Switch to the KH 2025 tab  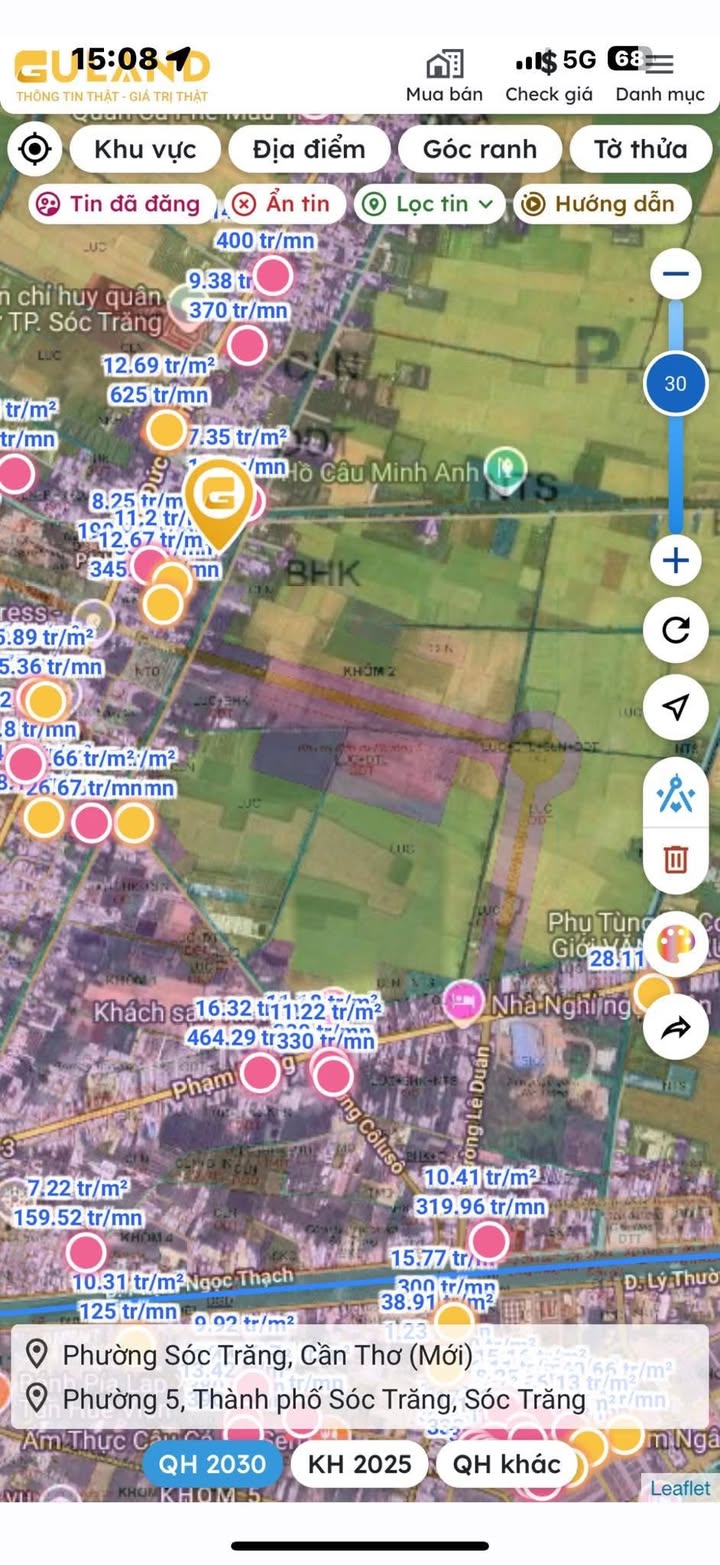360,1464
